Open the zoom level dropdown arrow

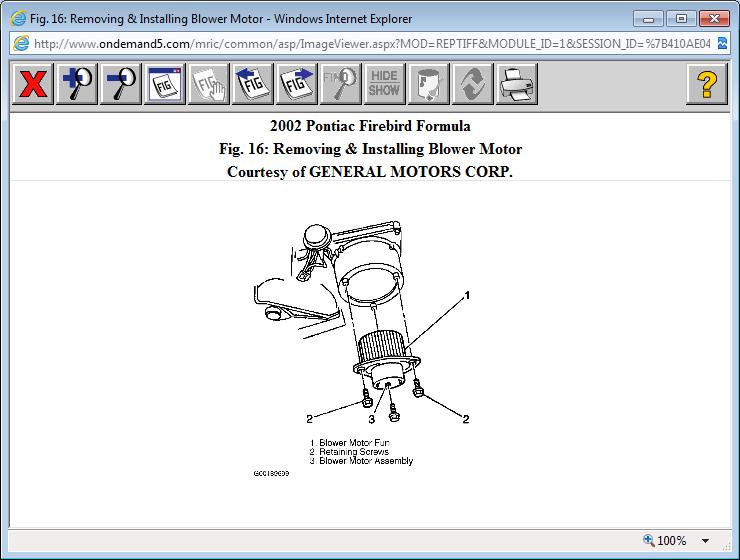705,541
